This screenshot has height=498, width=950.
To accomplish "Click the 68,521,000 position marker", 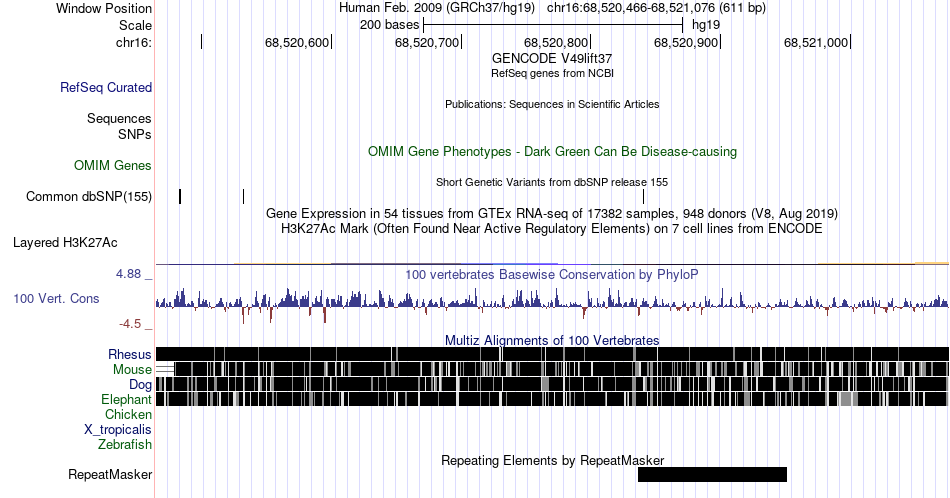I will click(x=816, y=42).
